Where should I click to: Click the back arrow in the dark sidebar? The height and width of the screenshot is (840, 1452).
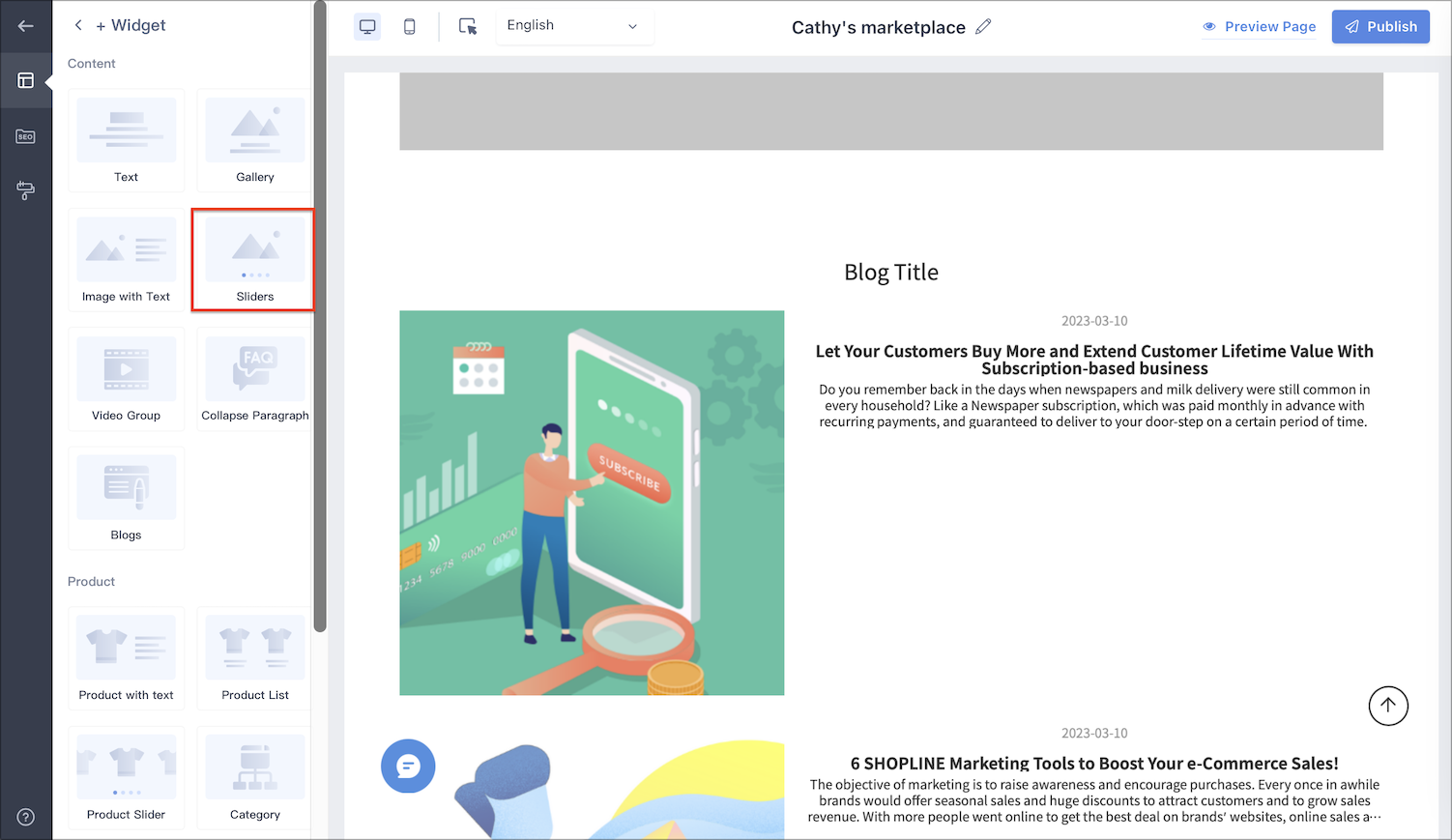tap(26, 26)
